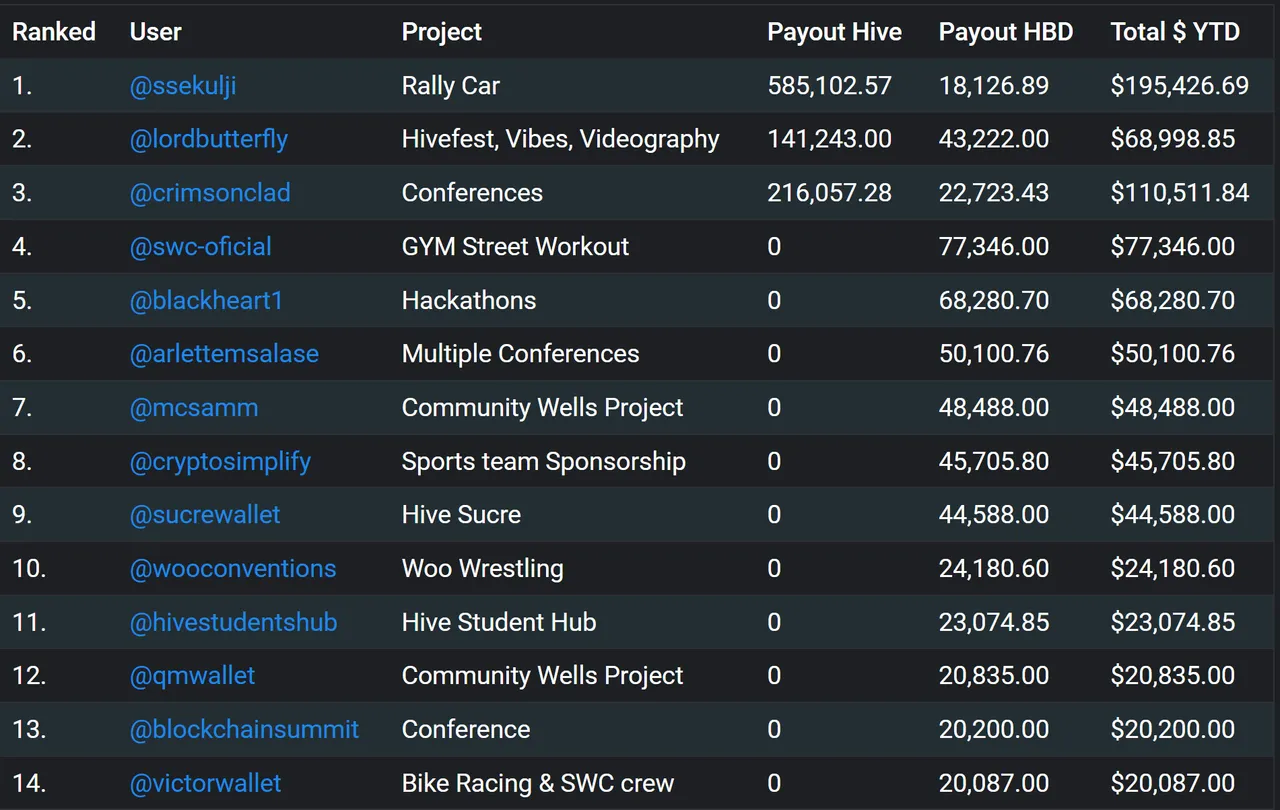The width and height of the screenshot is (1280, 810).
Task: Select the 43,222.00 Payout HBD value
Action: pyautogui.click(x=994, y=139)
